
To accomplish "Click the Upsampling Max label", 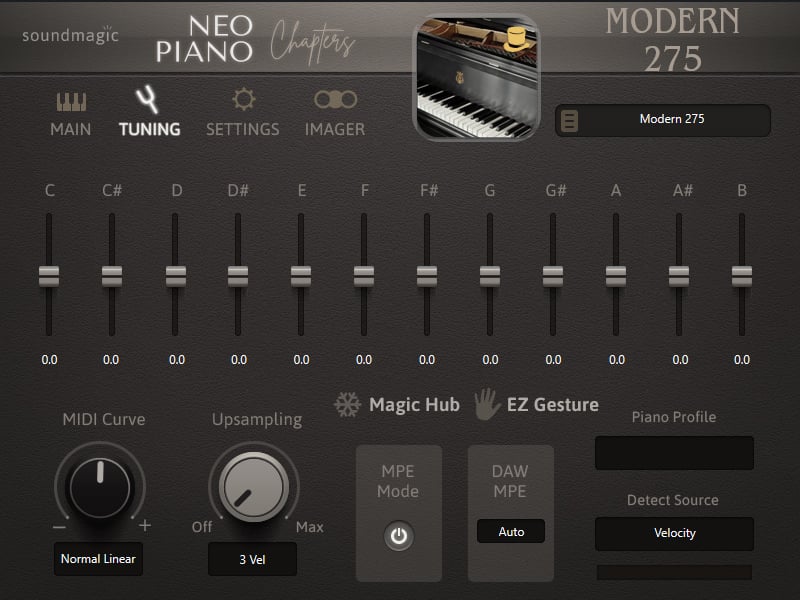I will 310,527.
